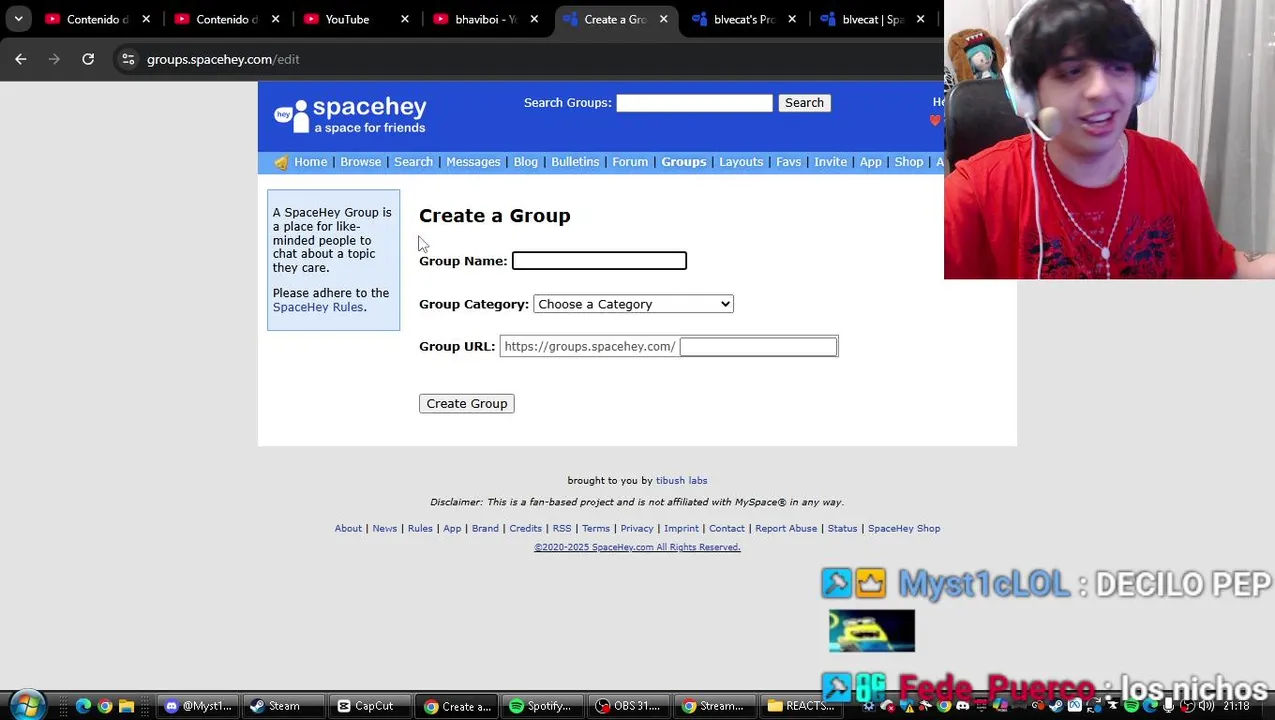Open the Status footer link

click(x=842, y=529)
